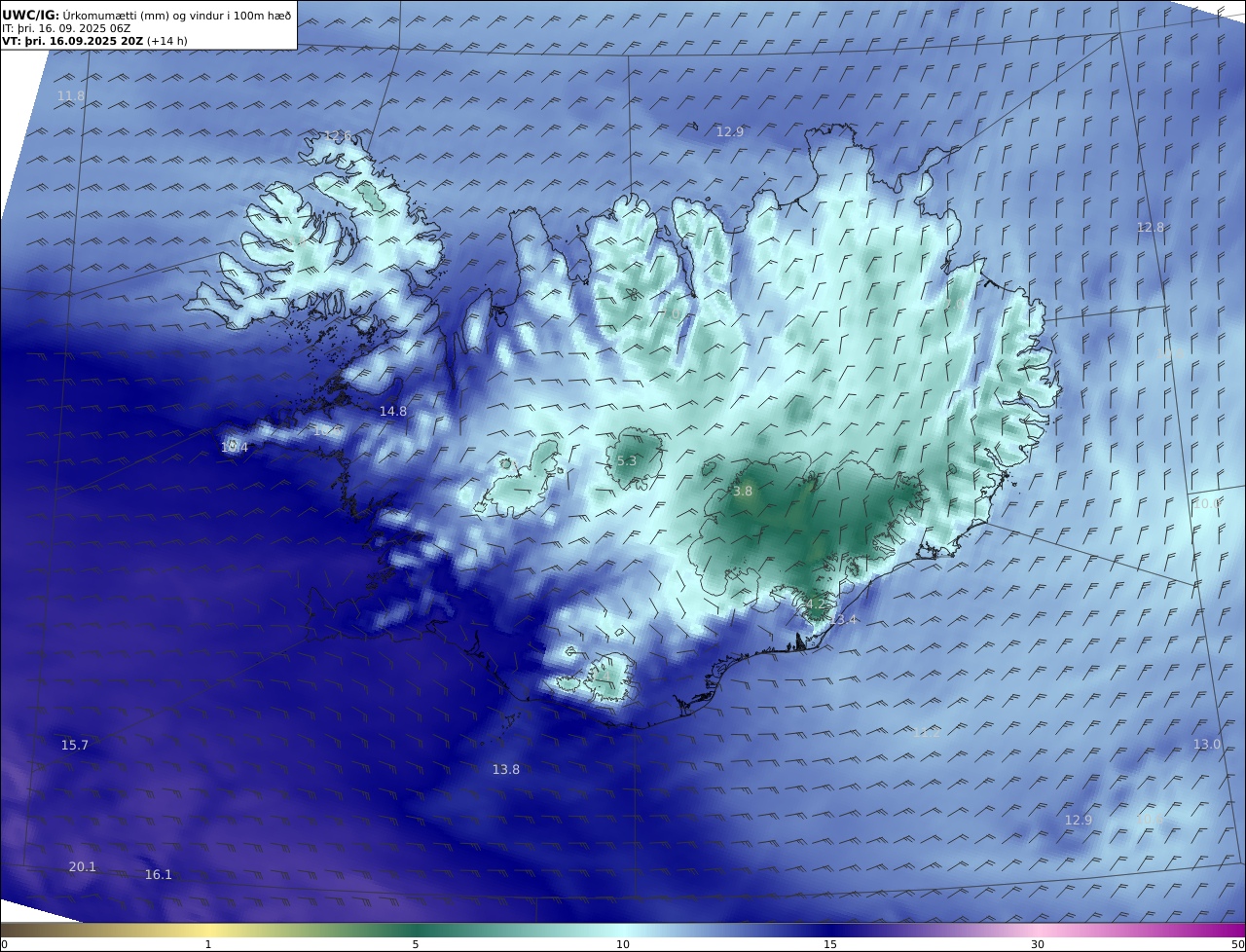
Task: Click the 20.1 value label
Action: (83, 866)
